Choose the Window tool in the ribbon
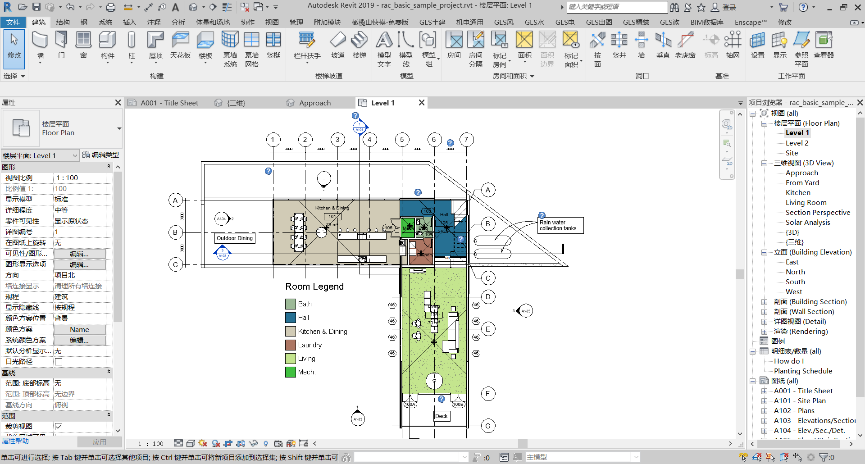Viewport: 865px width, 464px height. pos(82,42)
